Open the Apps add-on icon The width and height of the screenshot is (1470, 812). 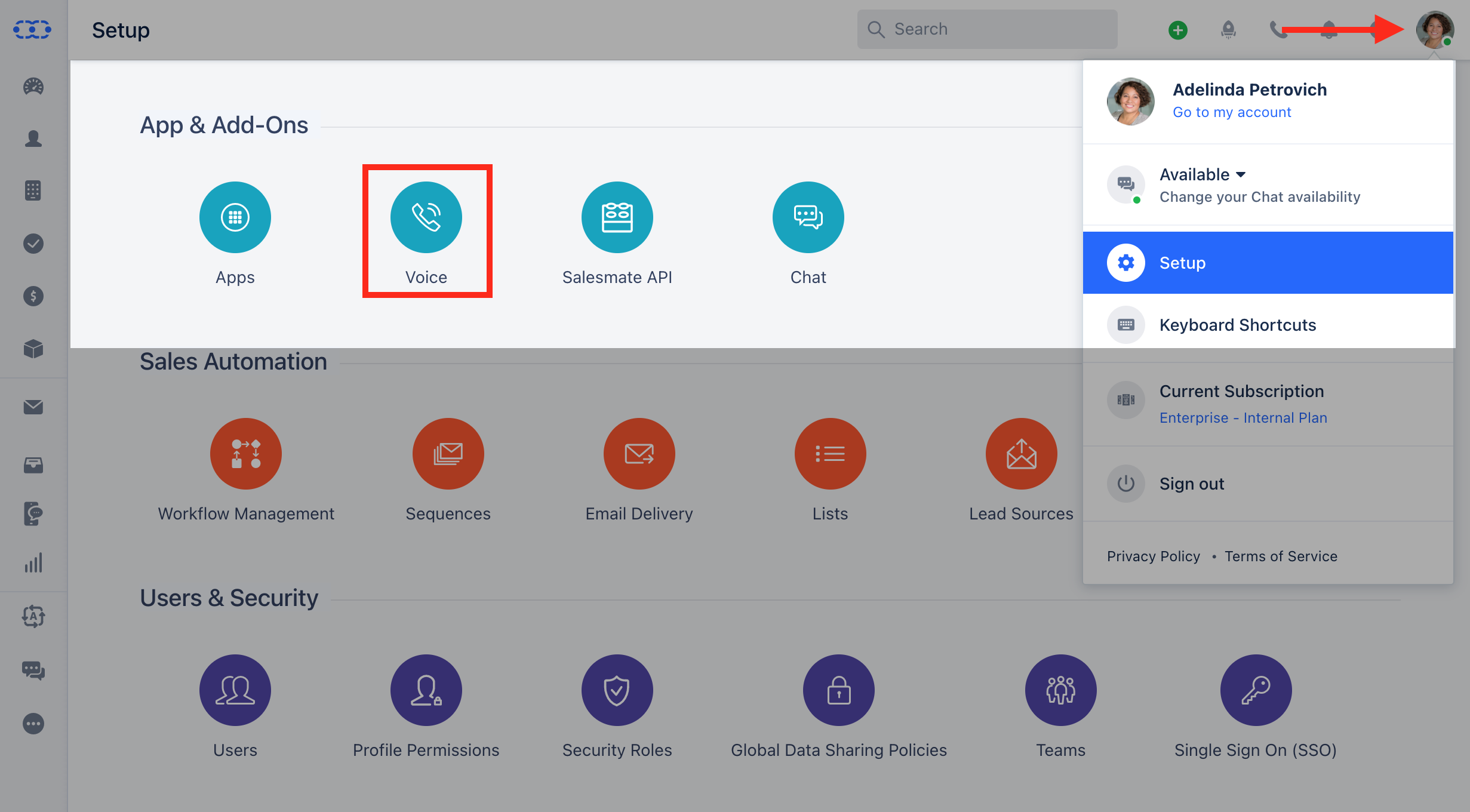235,217
